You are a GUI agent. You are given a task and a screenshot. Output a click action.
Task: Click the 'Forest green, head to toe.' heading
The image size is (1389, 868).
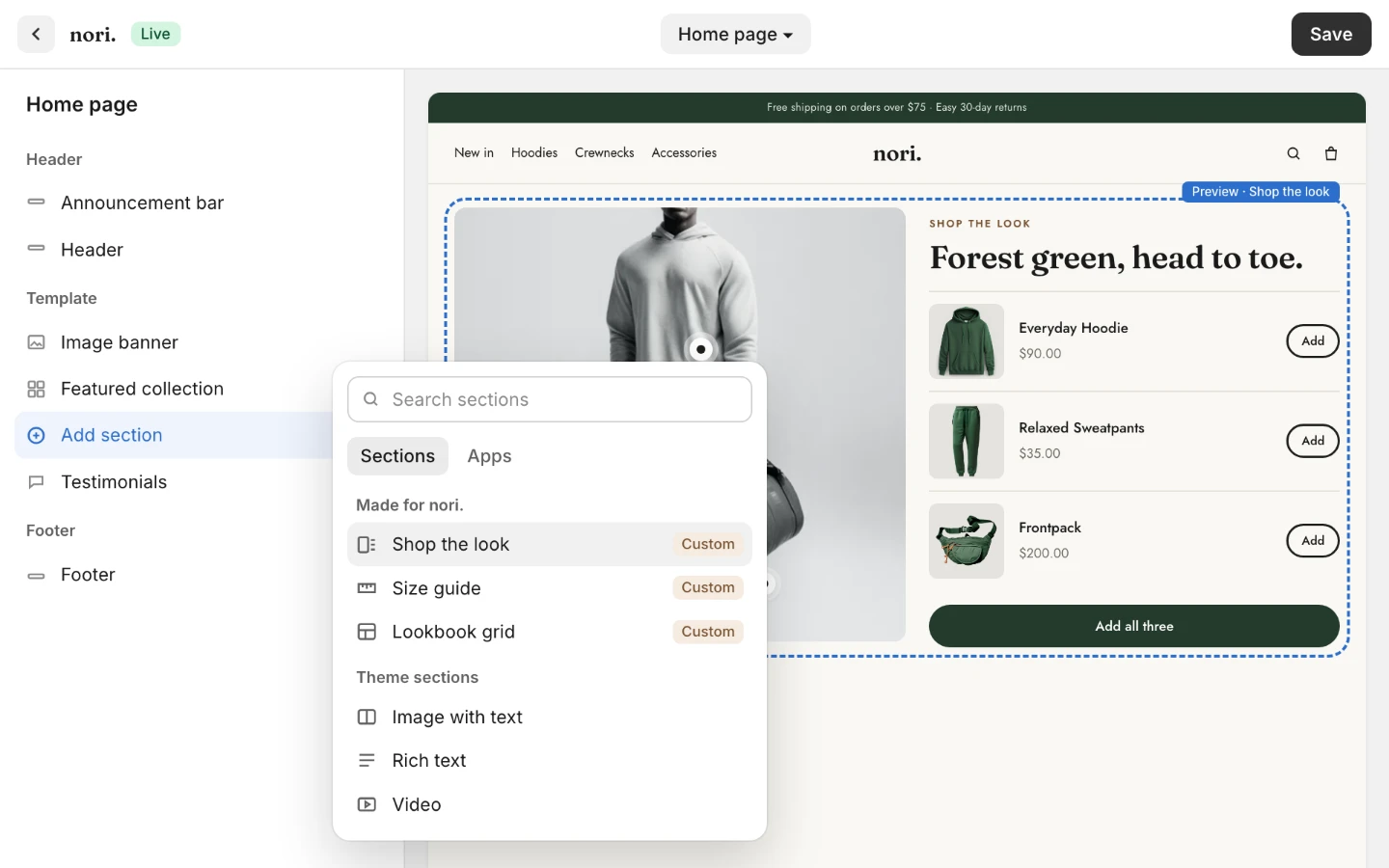point(1116,258)
